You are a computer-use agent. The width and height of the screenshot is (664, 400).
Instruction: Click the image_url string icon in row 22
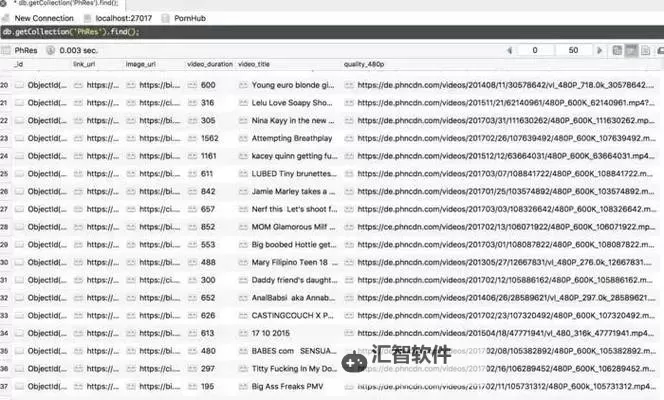[x=131, y=121]
